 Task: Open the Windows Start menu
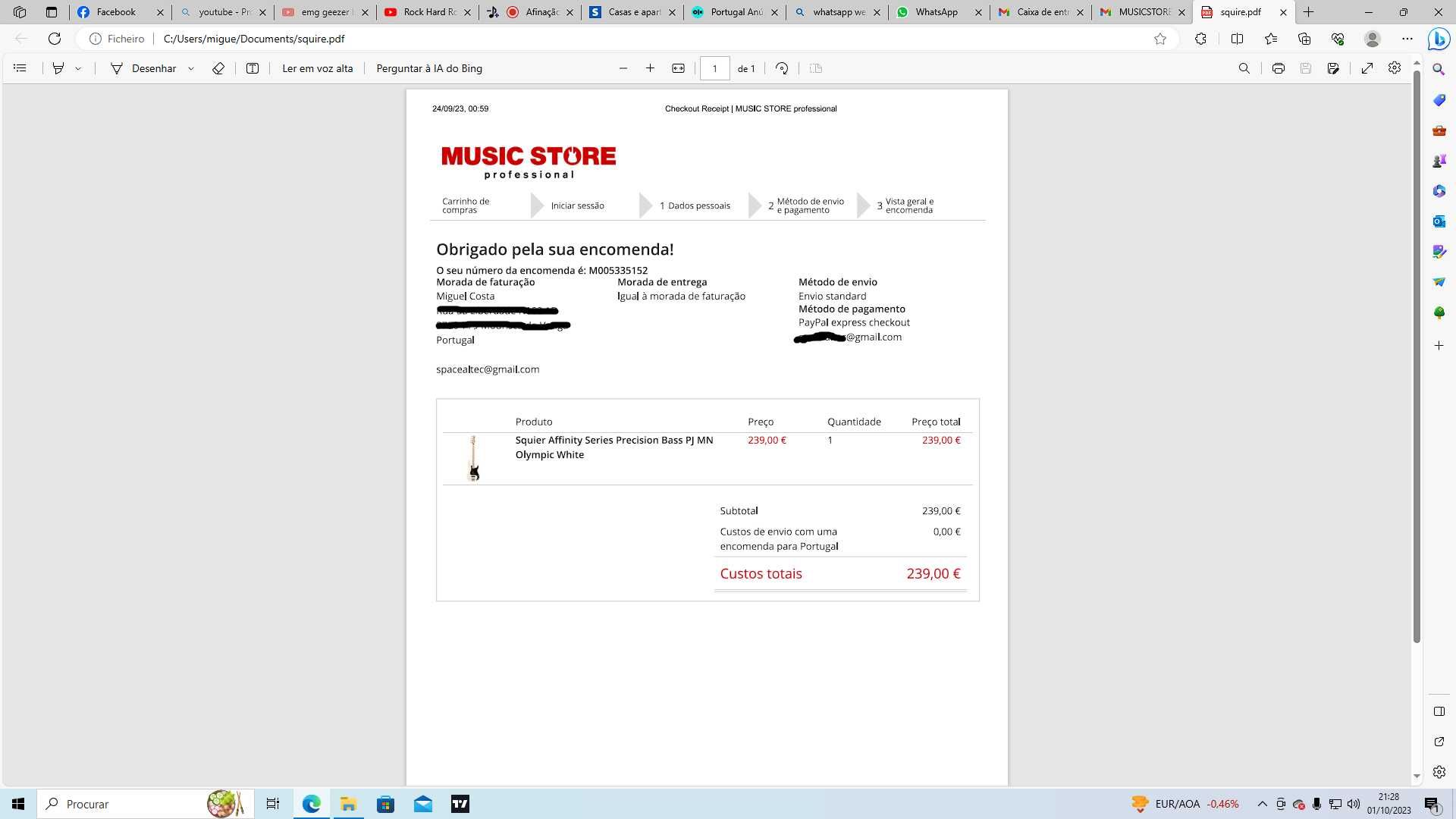pos(18,804)
